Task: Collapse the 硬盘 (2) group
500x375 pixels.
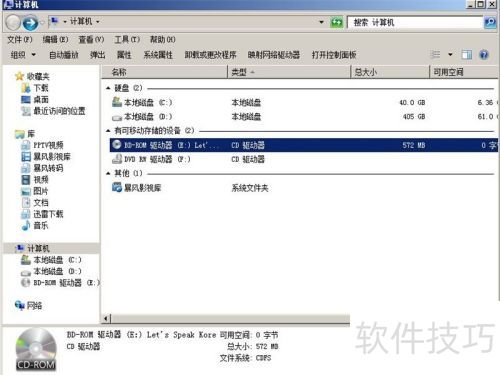Action: tap(108, 88)
